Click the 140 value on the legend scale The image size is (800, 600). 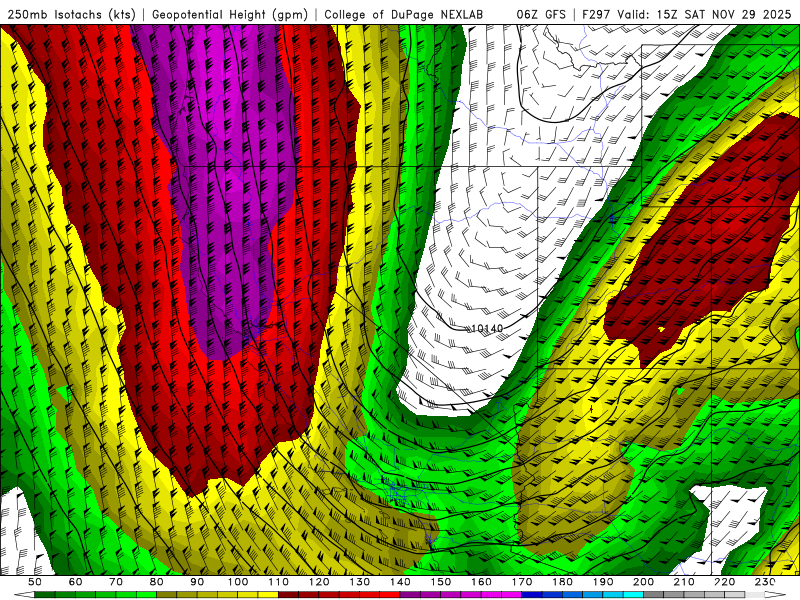(x=400, y=582)
